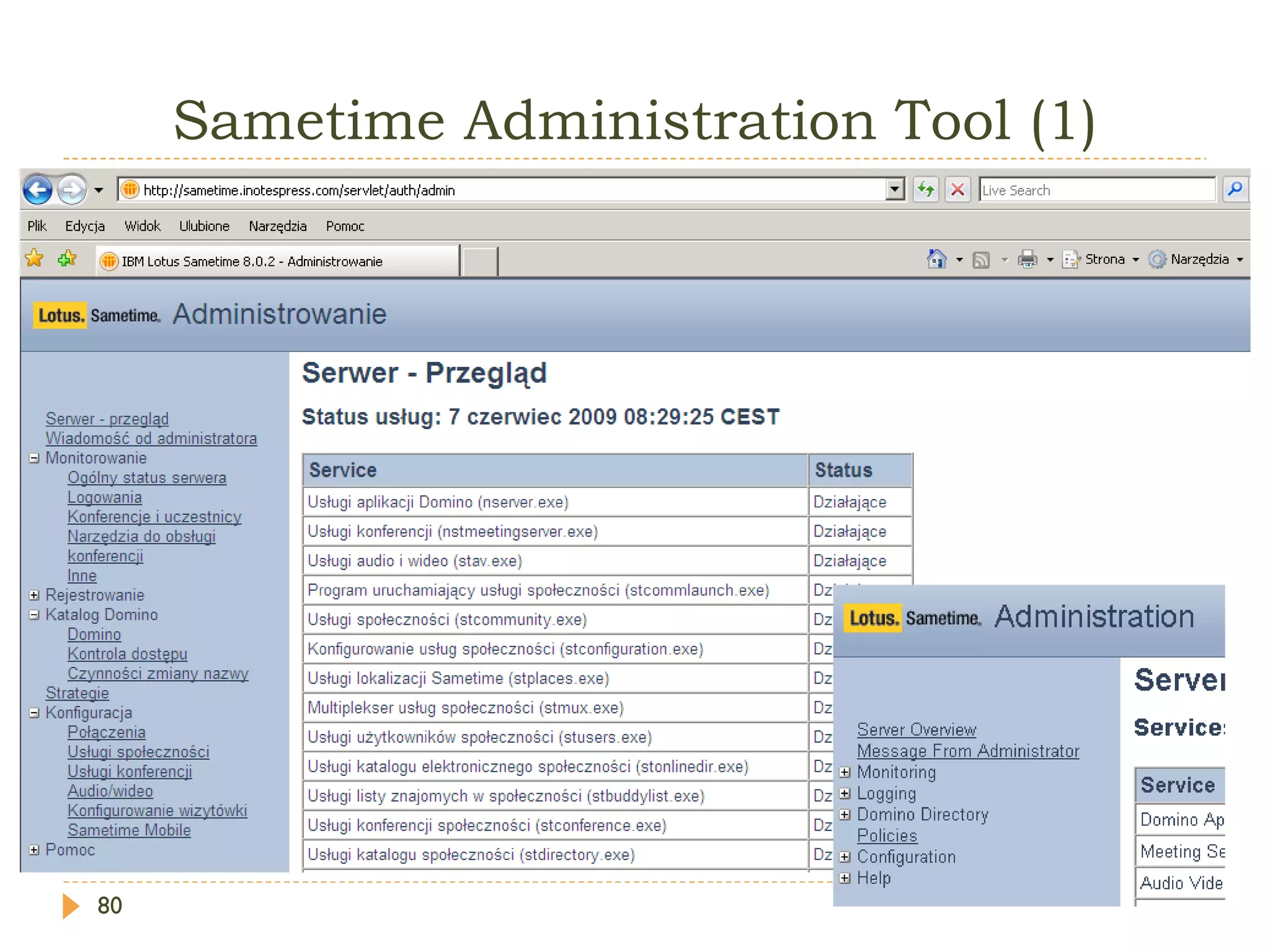This screenshot has width=1270, height=952.
Task: Select the IBM Lotus Sametime Administrowanie tab
Action: tap(278, 261)
